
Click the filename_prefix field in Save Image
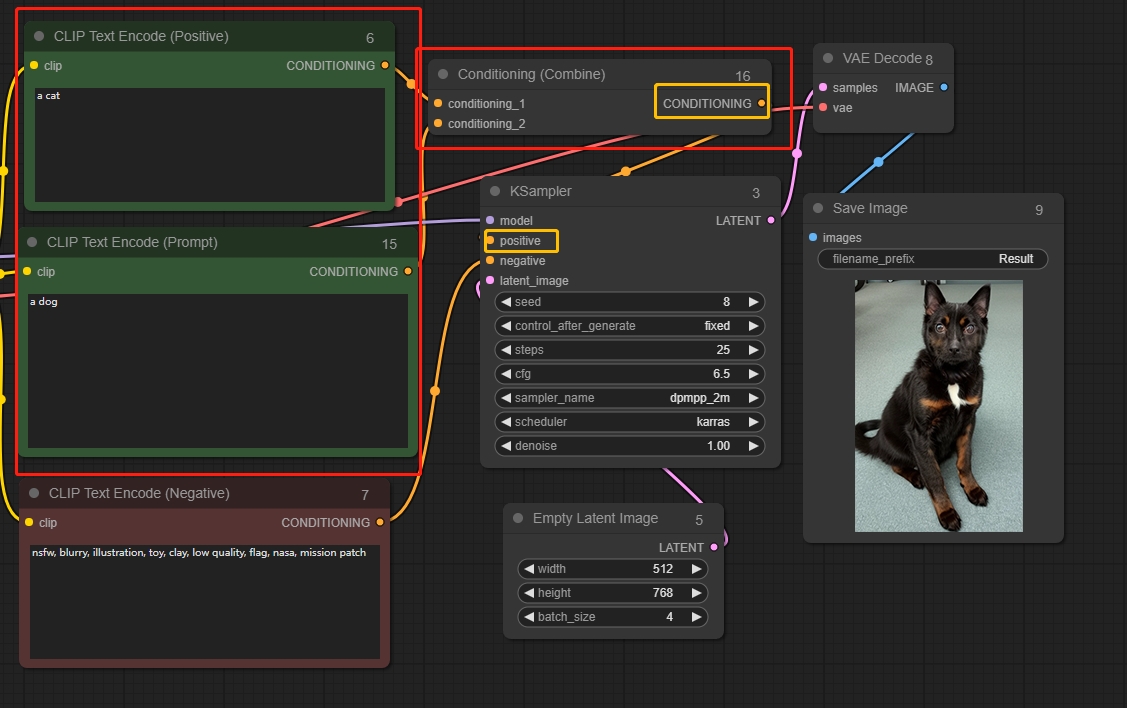pos(932,259)
